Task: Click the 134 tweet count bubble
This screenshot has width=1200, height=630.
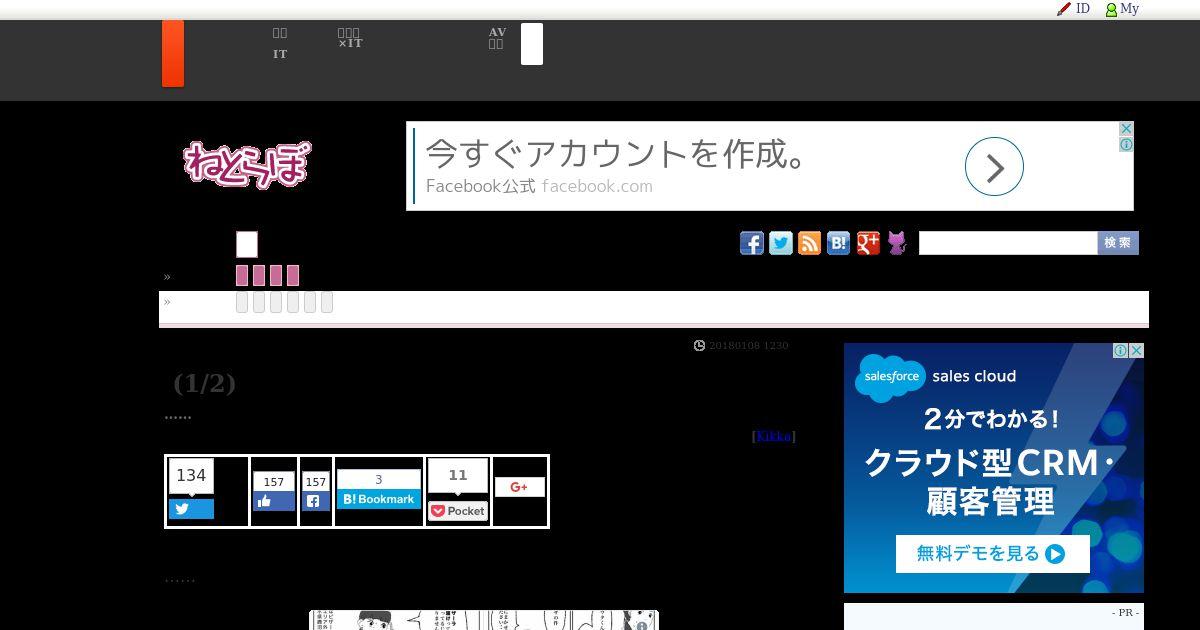Action: pyautogui.click(x=191, y=476)
